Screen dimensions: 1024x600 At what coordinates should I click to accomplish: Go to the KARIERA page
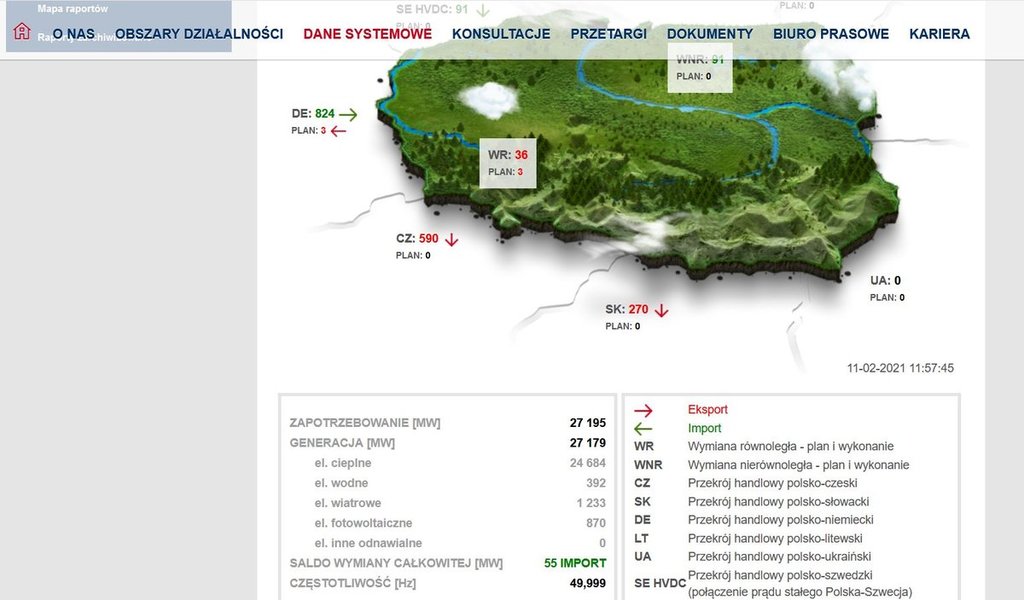[x=939, y=34]
